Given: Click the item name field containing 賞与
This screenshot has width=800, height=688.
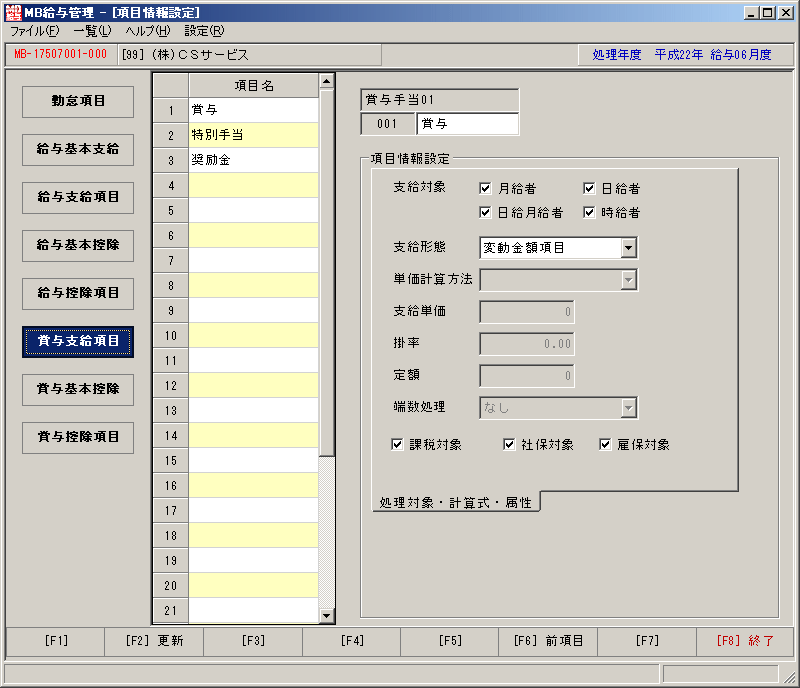Looking at the screenshot, I should point(468,124).
